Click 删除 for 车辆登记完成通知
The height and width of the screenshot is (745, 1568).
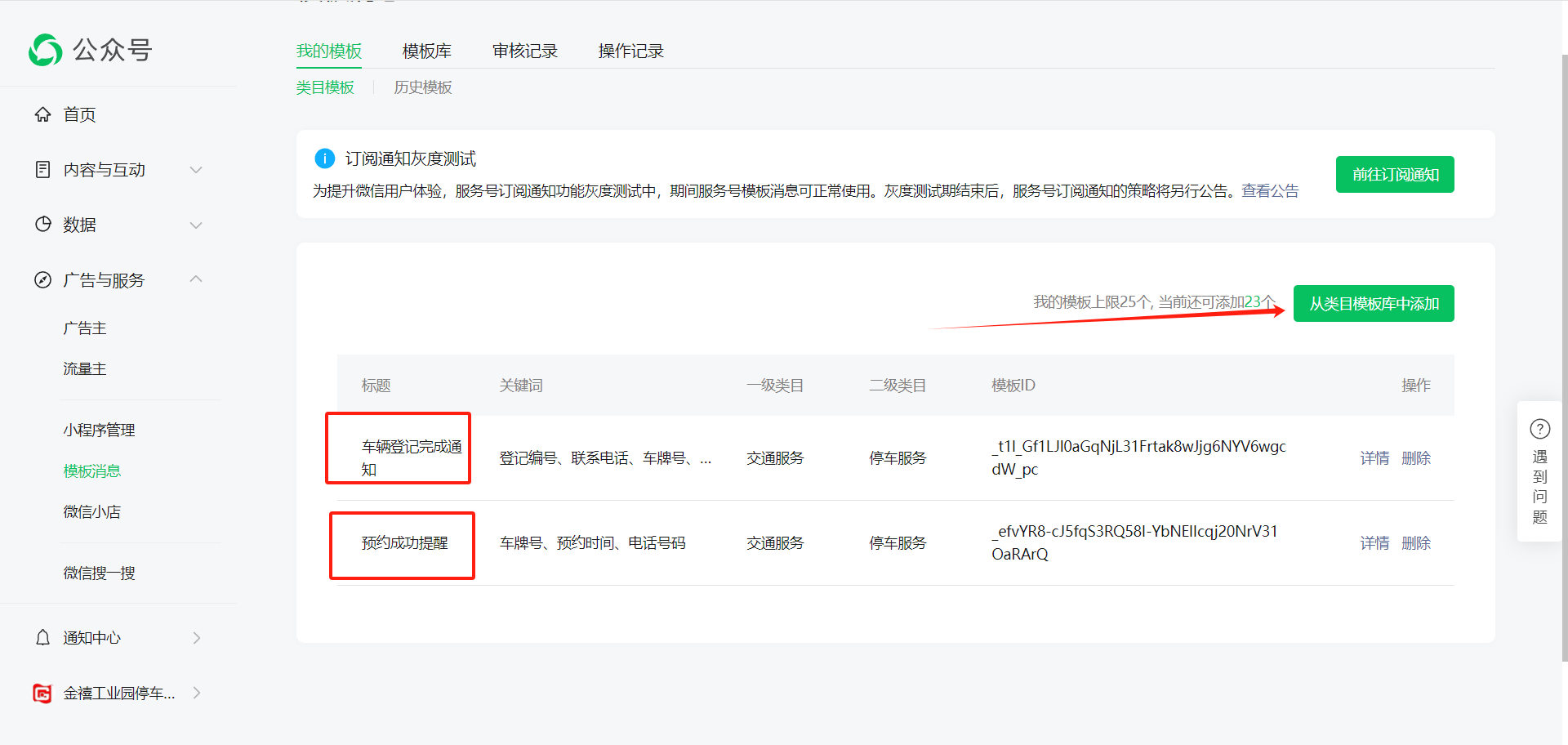[x=1416, y=458]
